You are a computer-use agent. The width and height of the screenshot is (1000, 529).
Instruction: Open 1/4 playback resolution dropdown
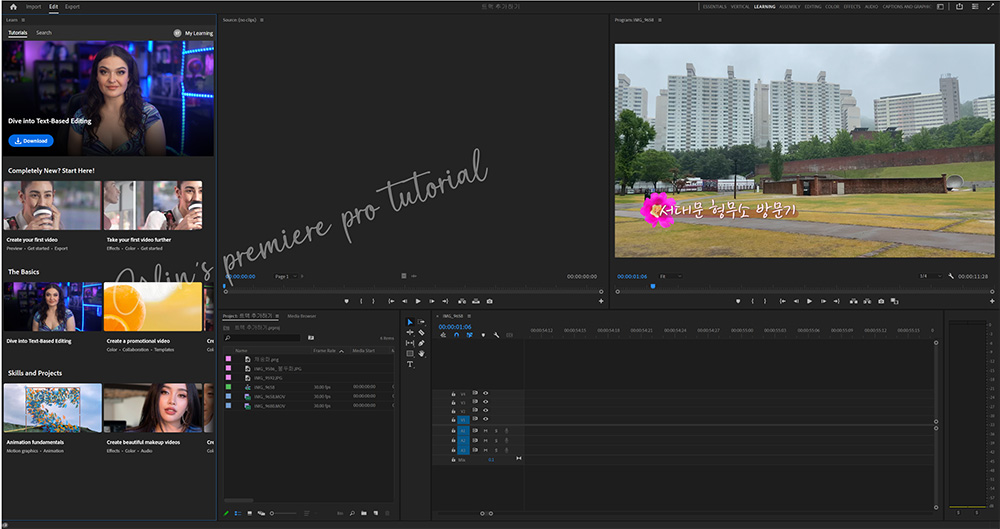(x=930, y=276)
